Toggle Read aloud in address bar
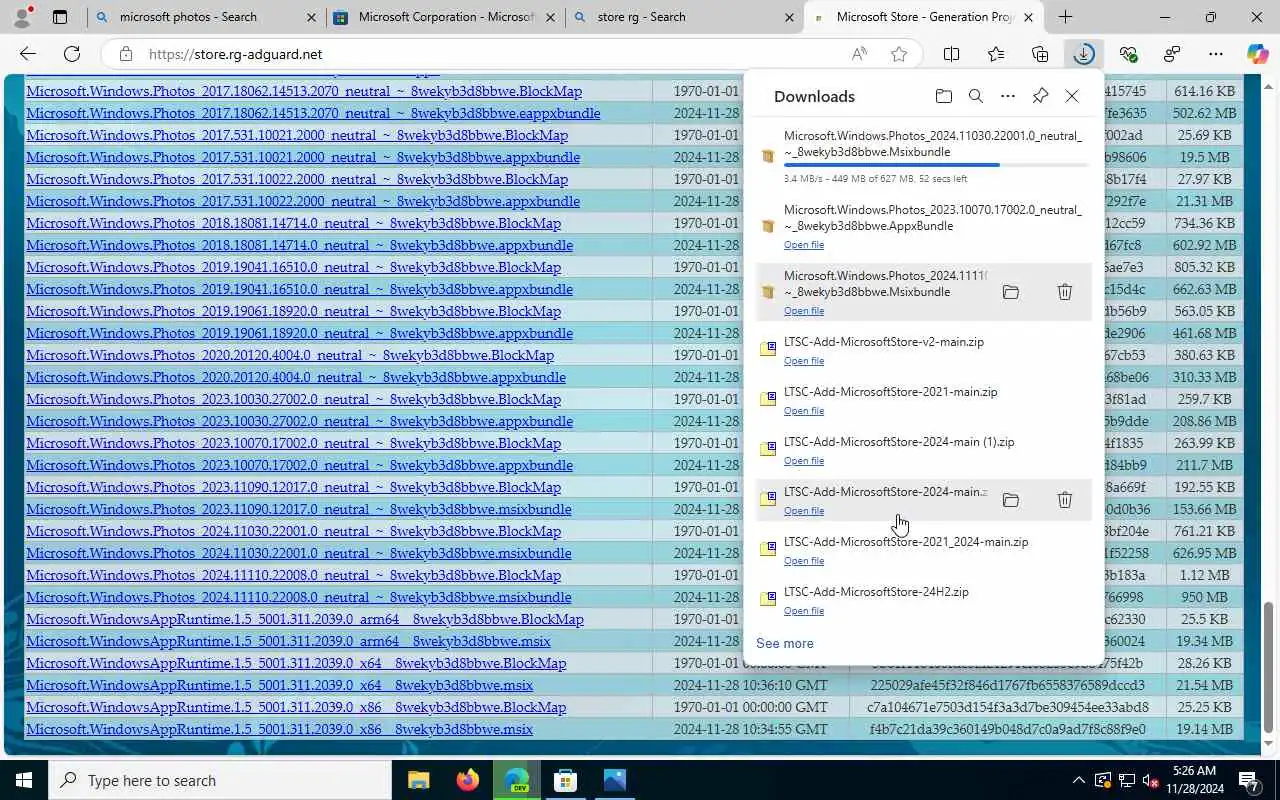The width and height of the screenshot is (1280, 800). pyautogui.click(x=859, y=54)
